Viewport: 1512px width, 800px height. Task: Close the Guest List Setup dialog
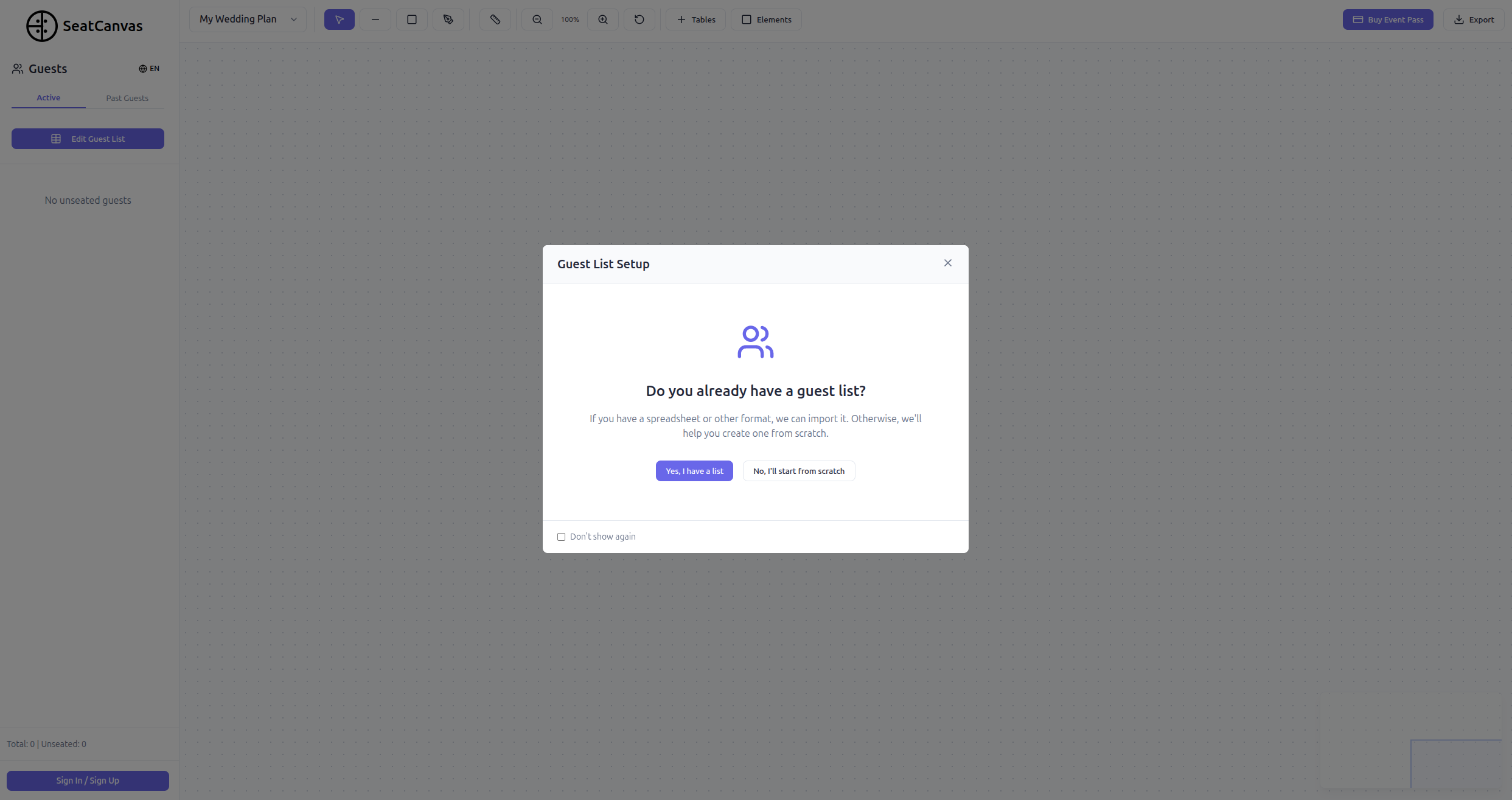(x=947, y=263)
